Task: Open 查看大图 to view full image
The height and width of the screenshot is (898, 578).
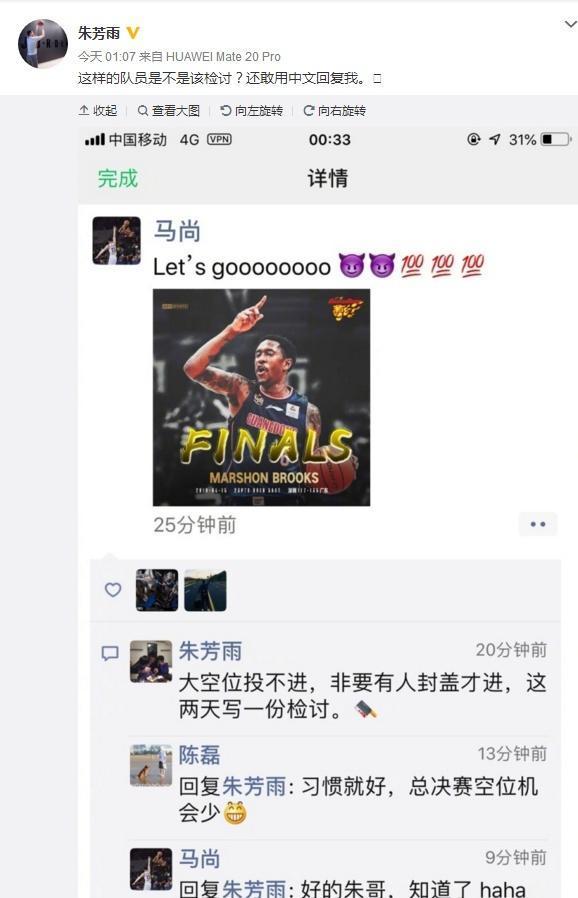Action: [169, 111]
